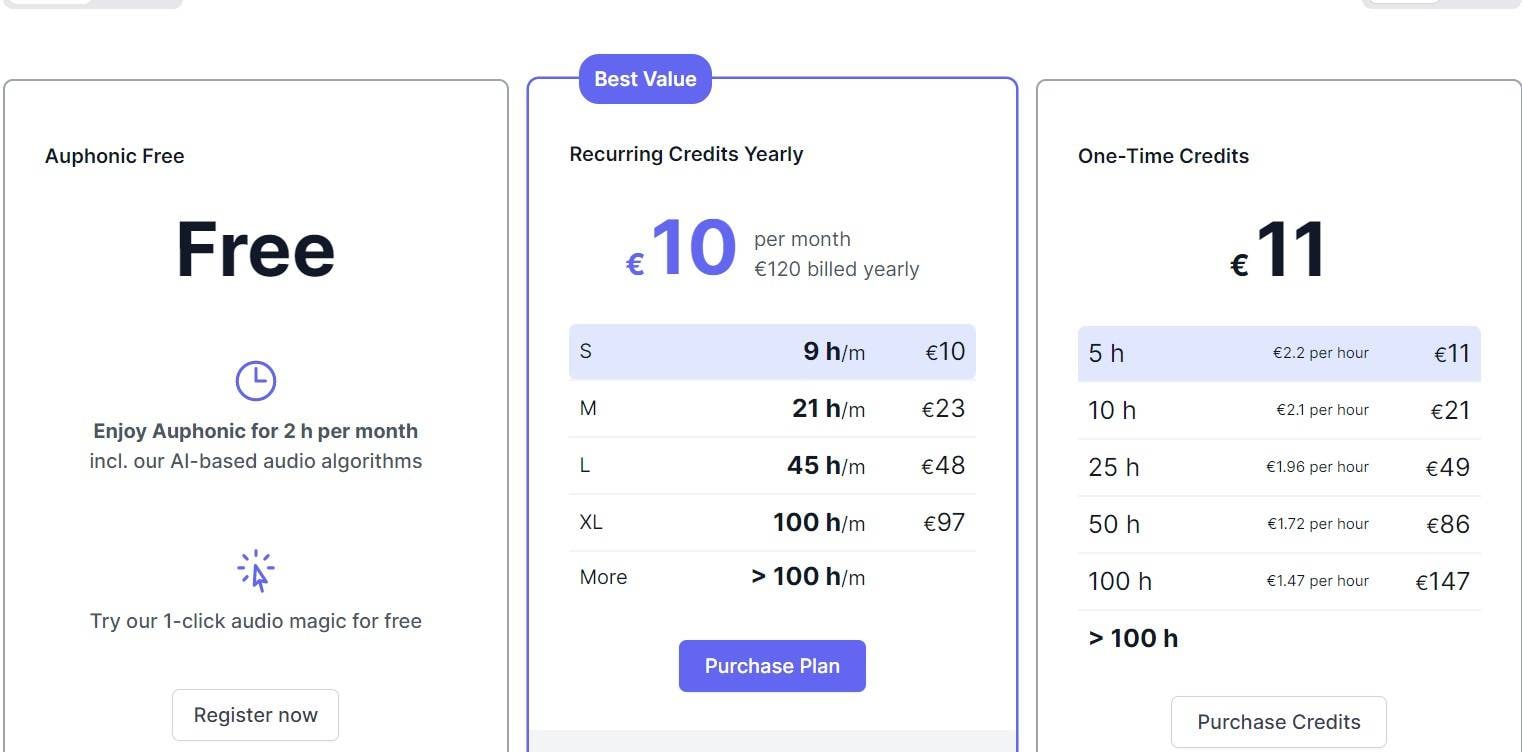Choose the 100 h credits for €147
The height and width of the screenshot is (752, 1522).
1278,582
